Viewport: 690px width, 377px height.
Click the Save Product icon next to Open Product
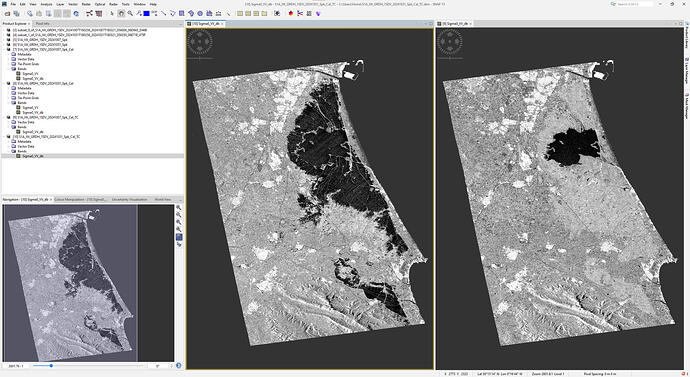16,14
